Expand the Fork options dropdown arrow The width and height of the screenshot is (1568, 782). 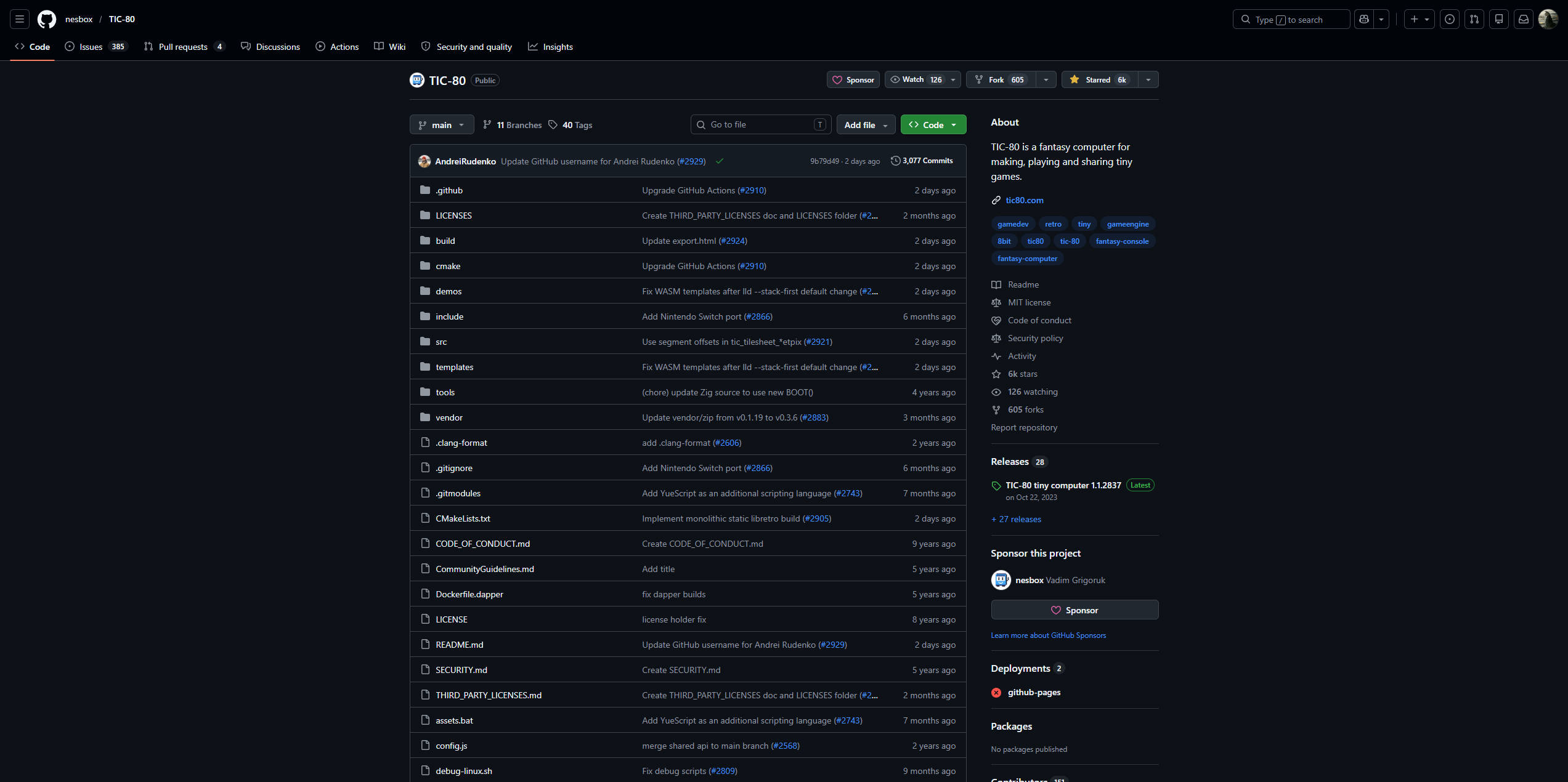pos(1046,79)
